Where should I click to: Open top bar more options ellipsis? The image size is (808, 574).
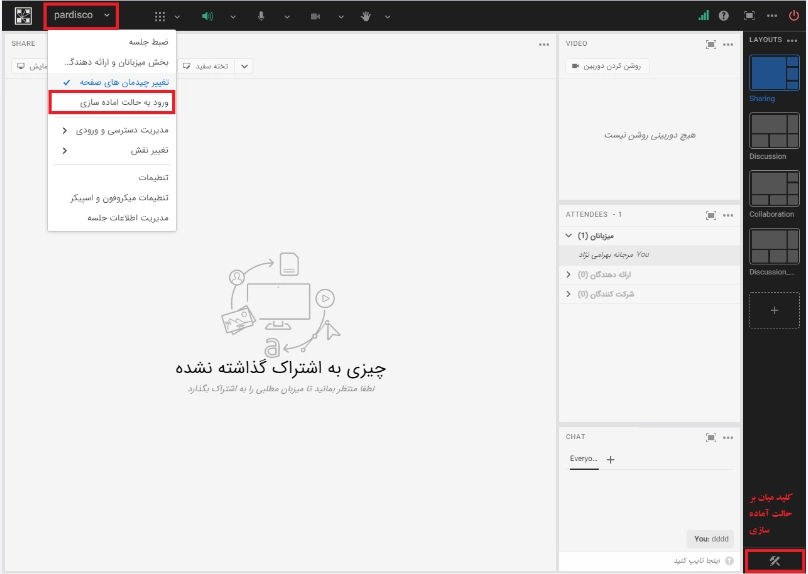coord(771,16)
